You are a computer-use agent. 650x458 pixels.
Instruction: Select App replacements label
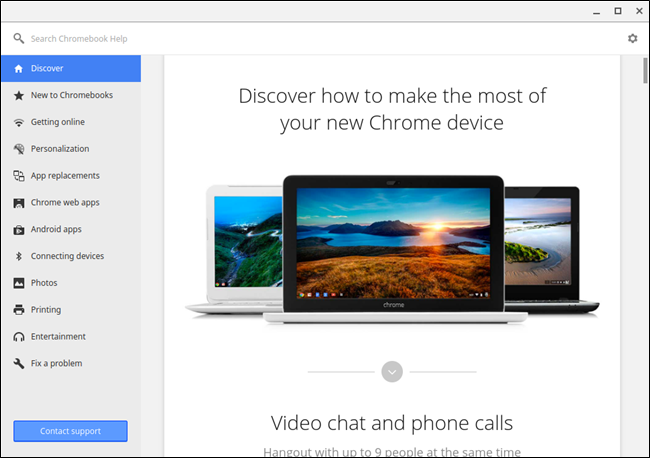[x=65, y=176]
